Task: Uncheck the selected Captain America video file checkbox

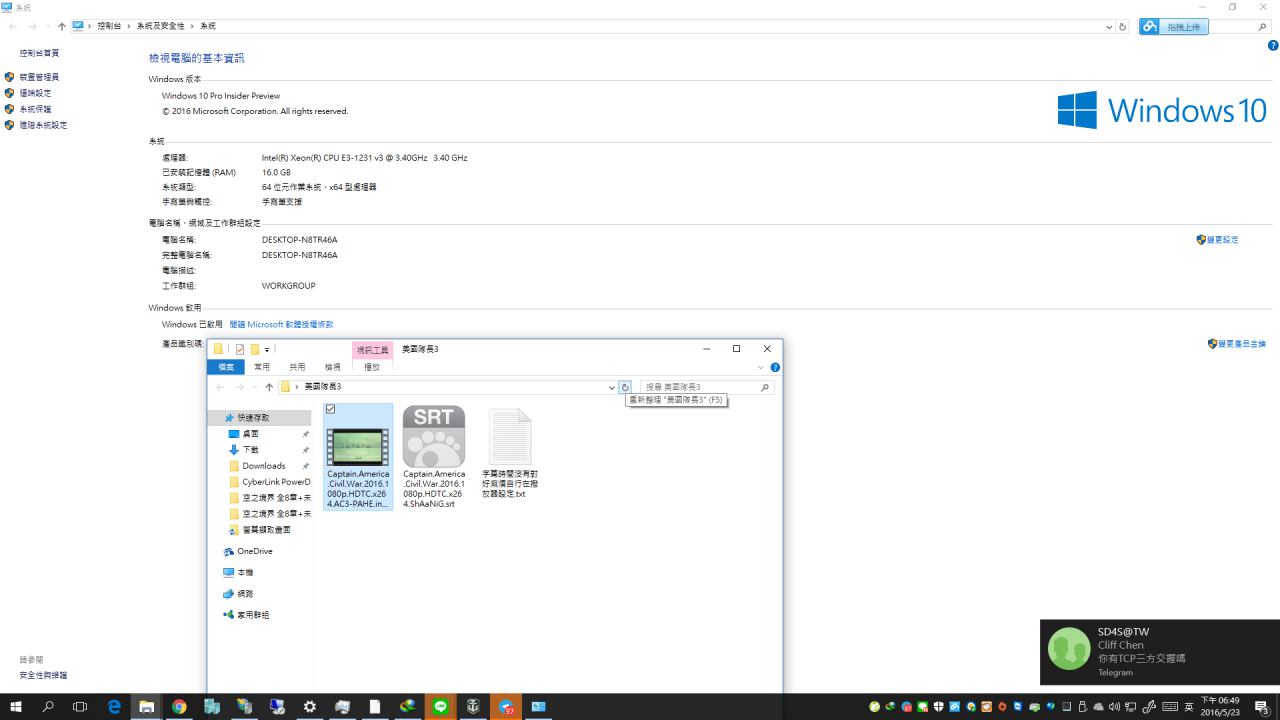Action: [x=331, y=409]
